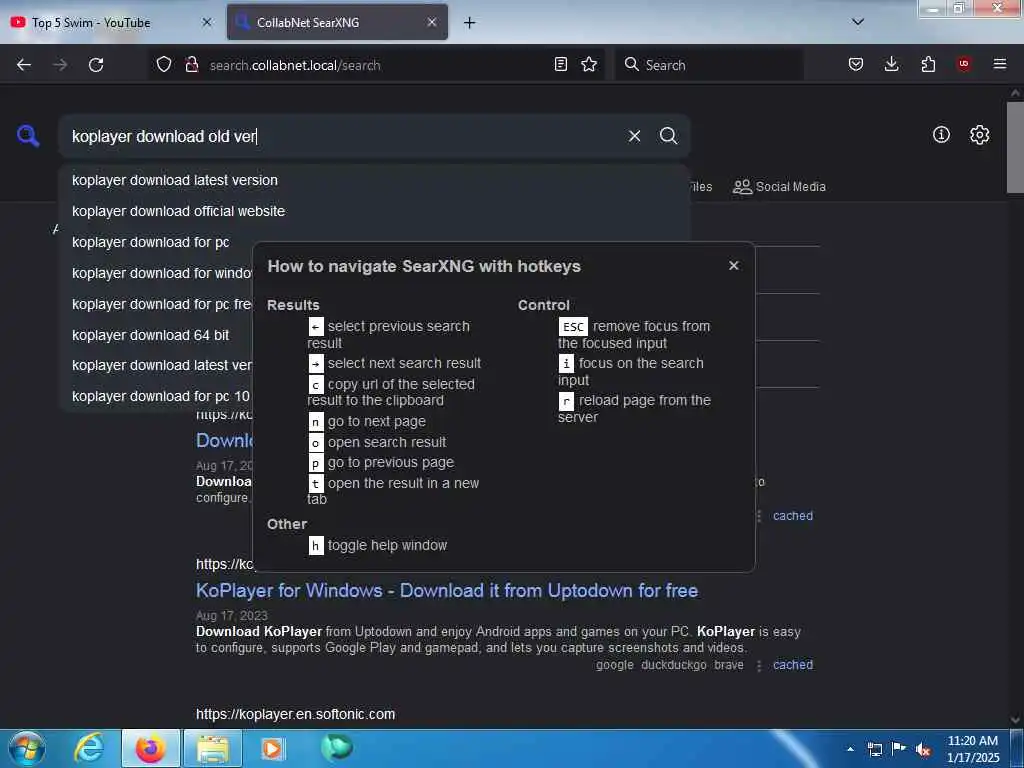
Task: Choose suggestion koplayer download 64 bit
Action: point(150,335)
